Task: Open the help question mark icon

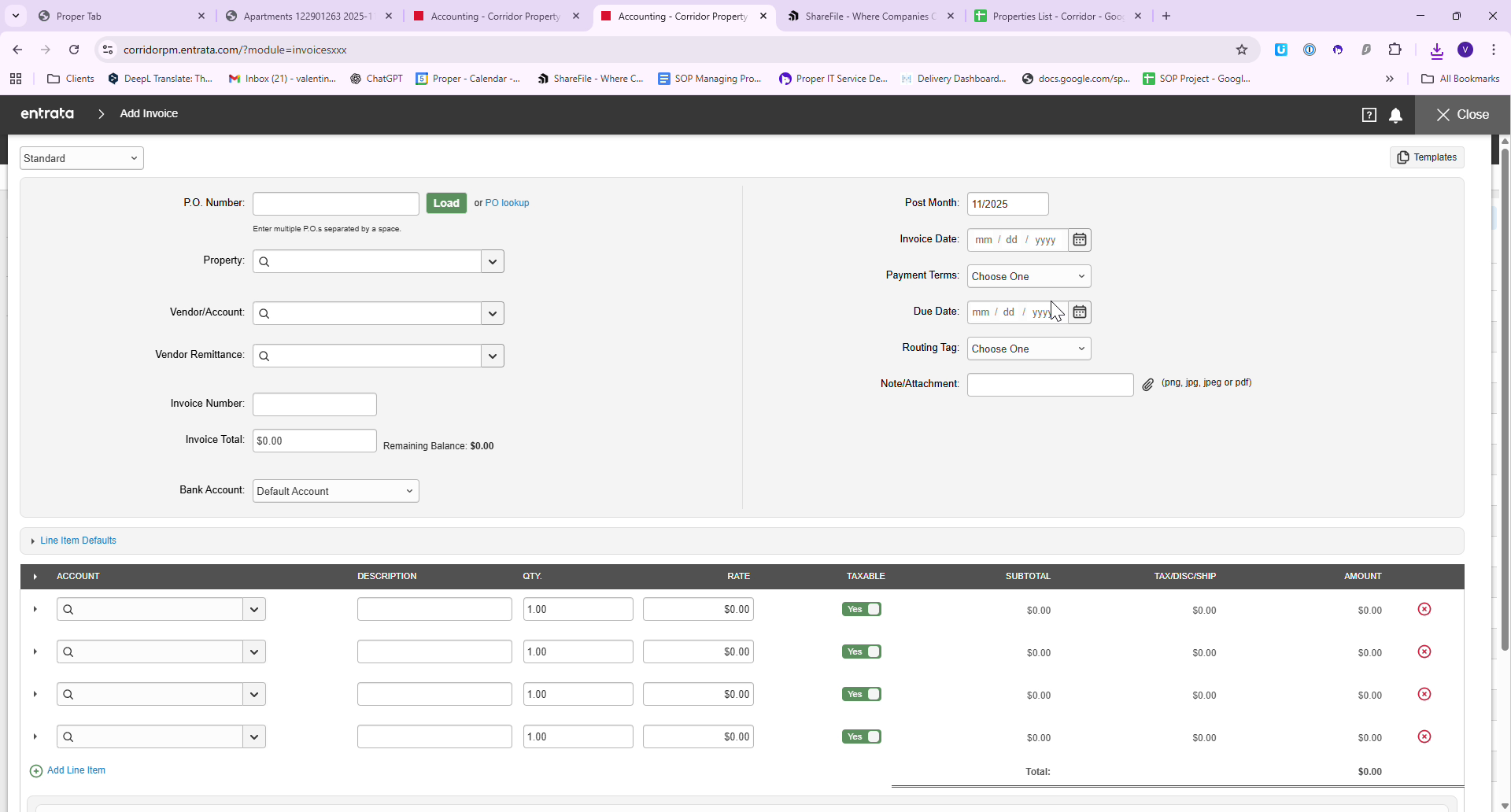Action: click(x=1369, y=115)
